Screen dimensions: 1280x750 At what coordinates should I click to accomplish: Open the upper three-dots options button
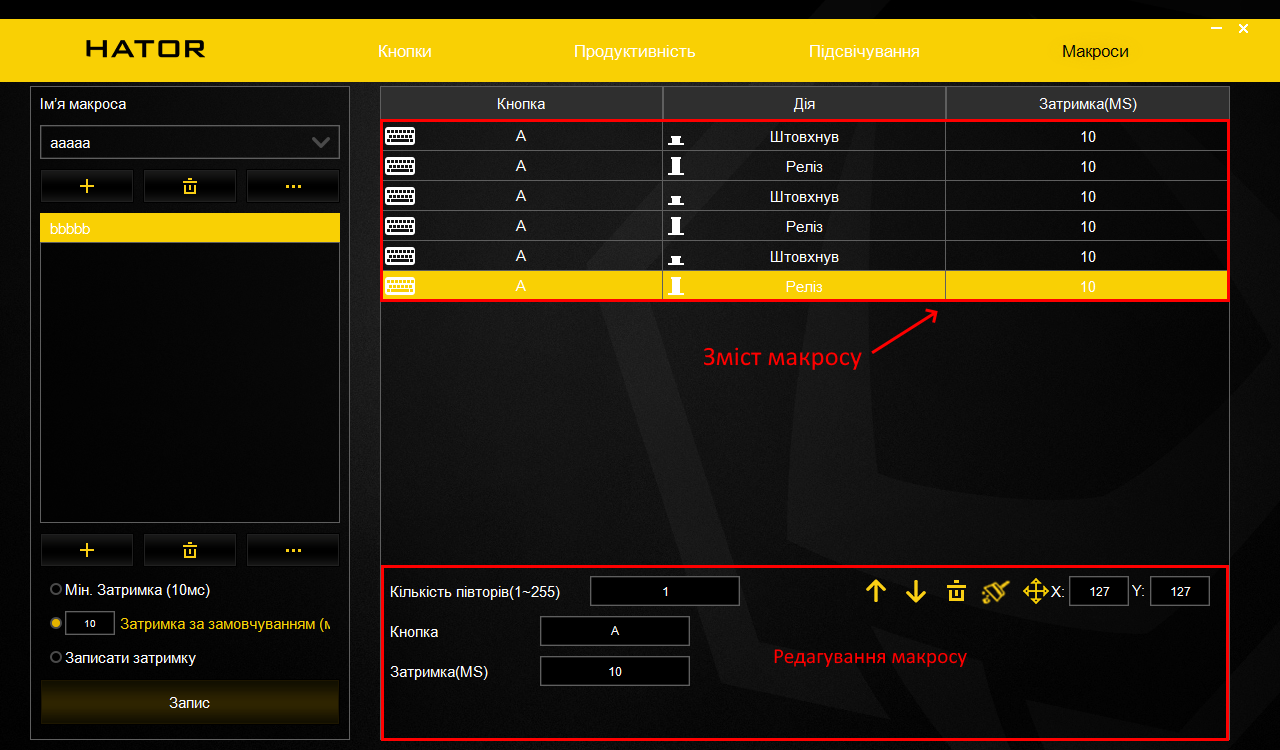pos(293,186)
